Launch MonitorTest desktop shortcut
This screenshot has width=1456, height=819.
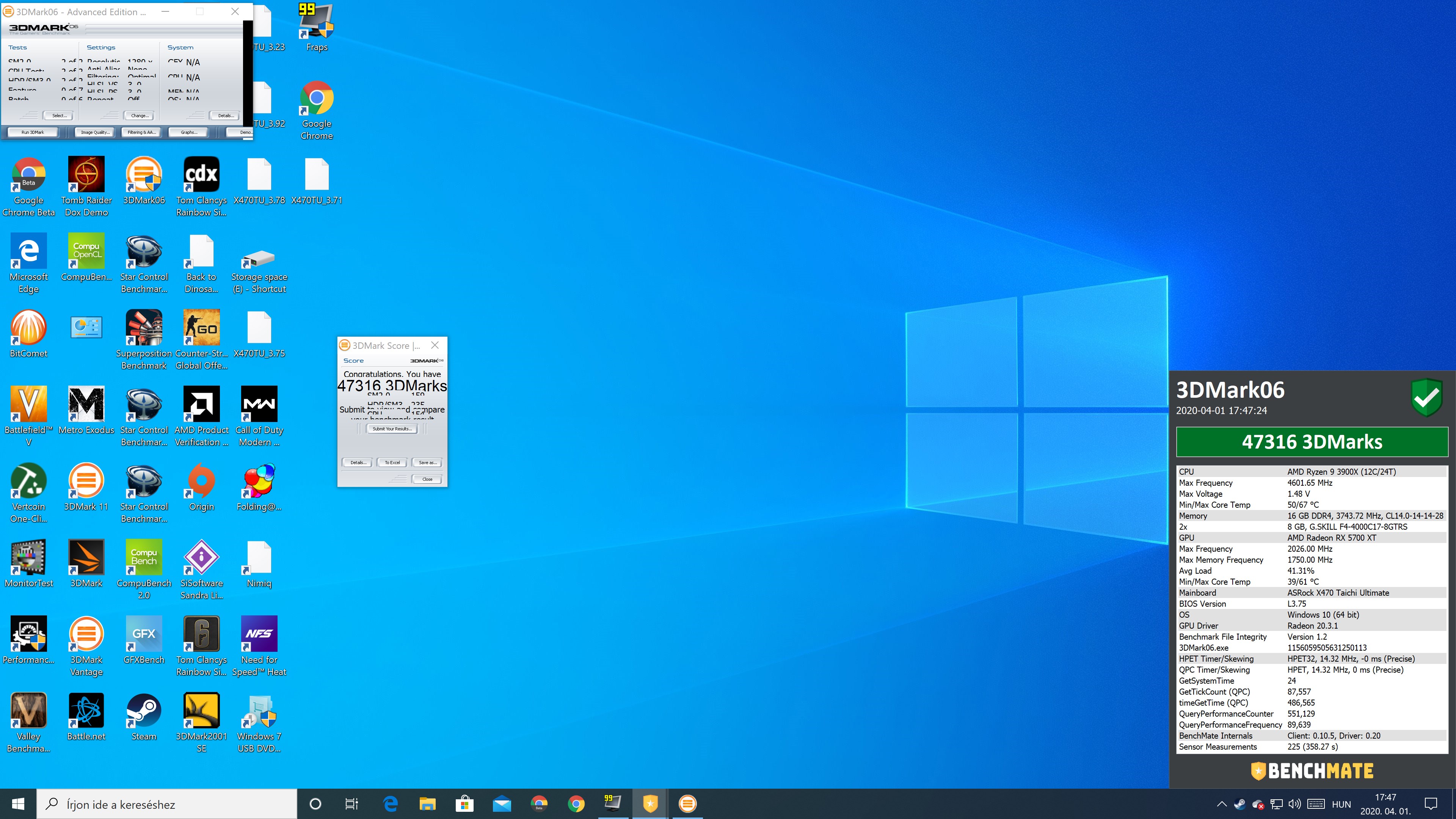[x=29, y=563]
